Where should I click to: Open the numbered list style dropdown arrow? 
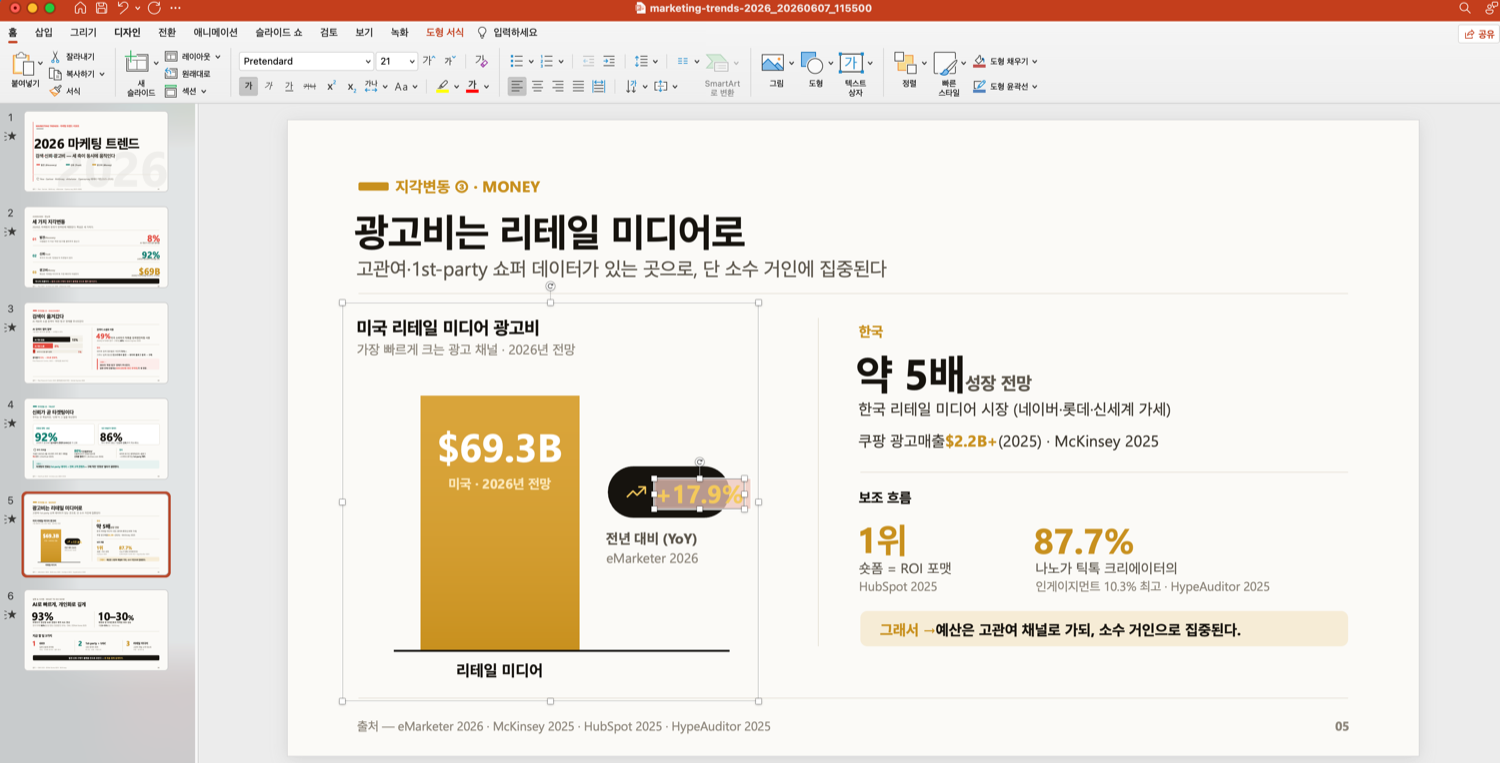[561, 61]
